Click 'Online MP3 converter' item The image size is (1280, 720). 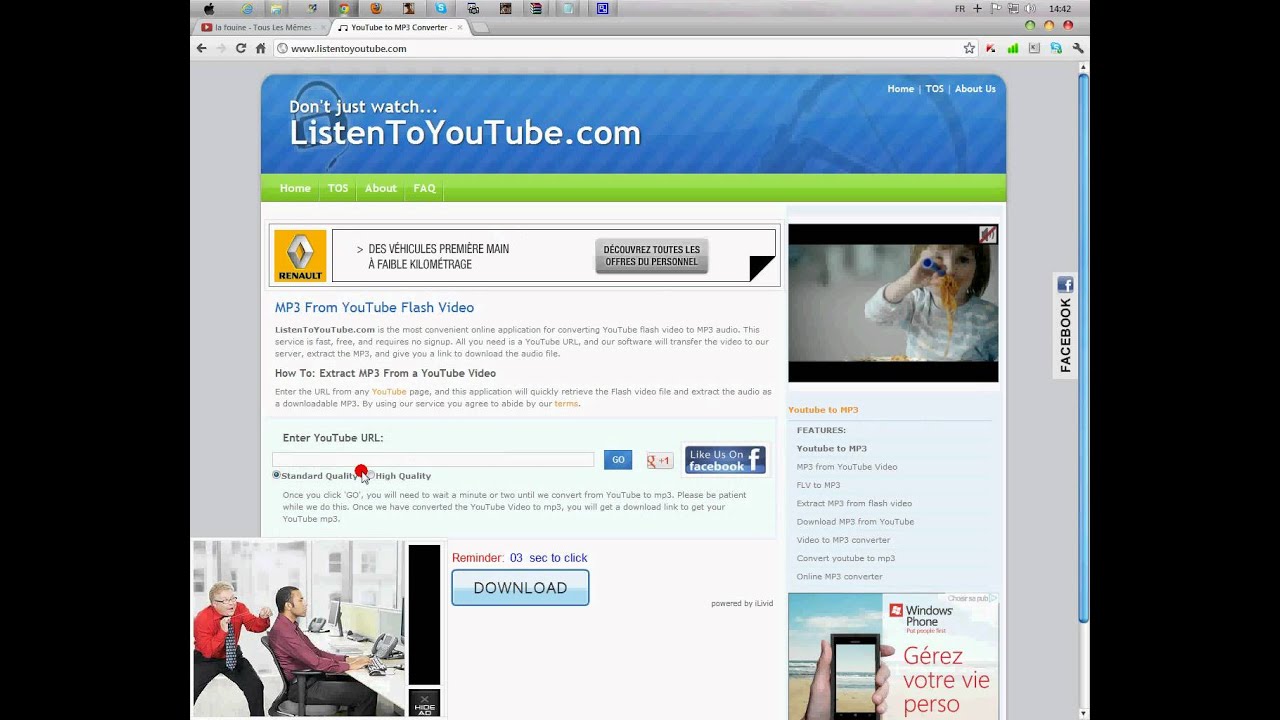839,577
